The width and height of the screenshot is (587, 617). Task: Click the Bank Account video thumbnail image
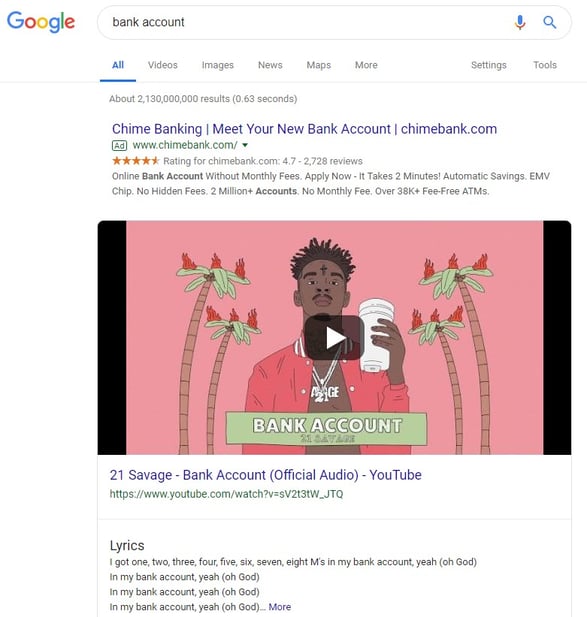click(x=334, y=338)
